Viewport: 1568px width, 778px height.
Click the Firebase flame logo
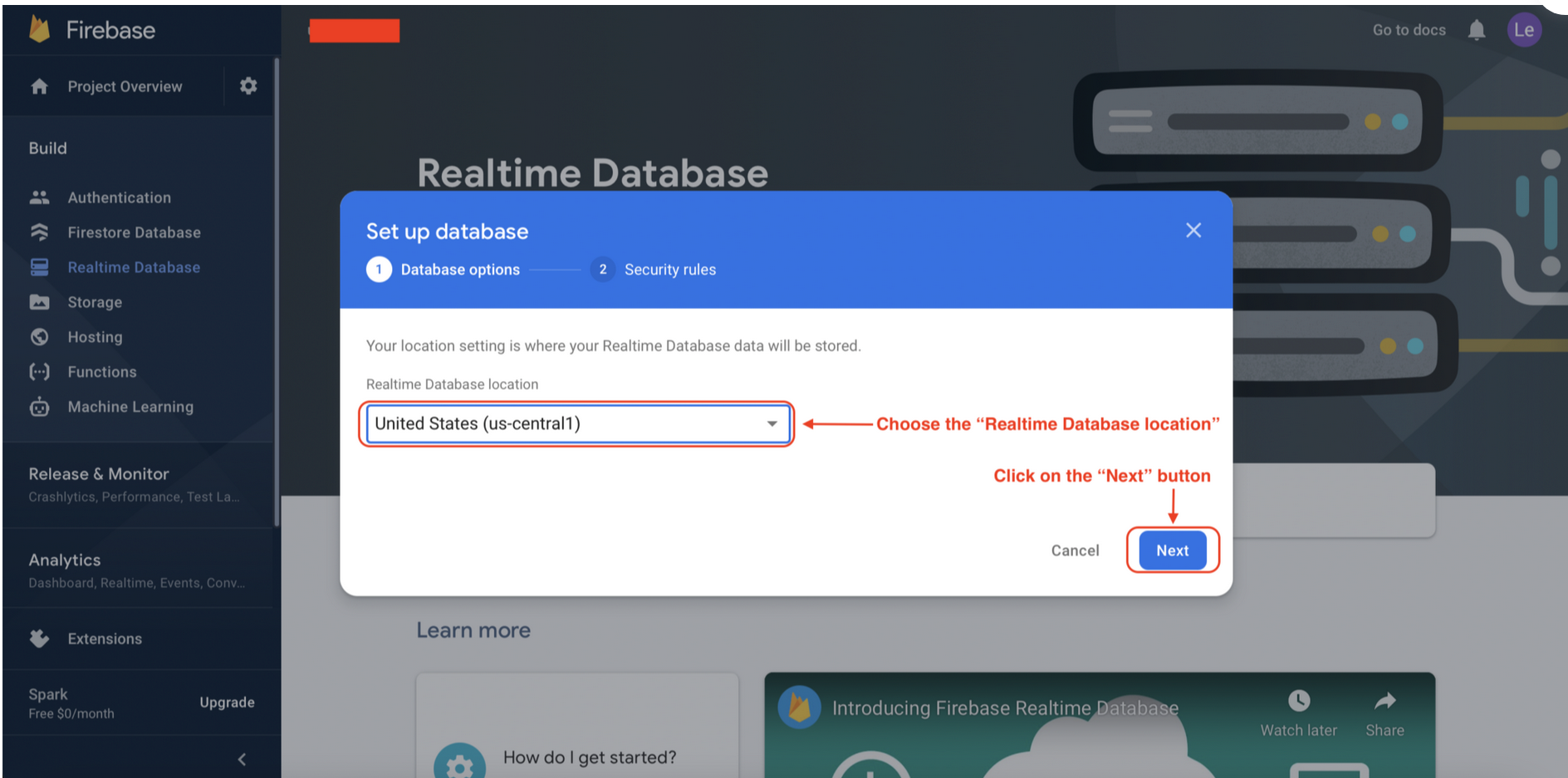click(39, 29)
